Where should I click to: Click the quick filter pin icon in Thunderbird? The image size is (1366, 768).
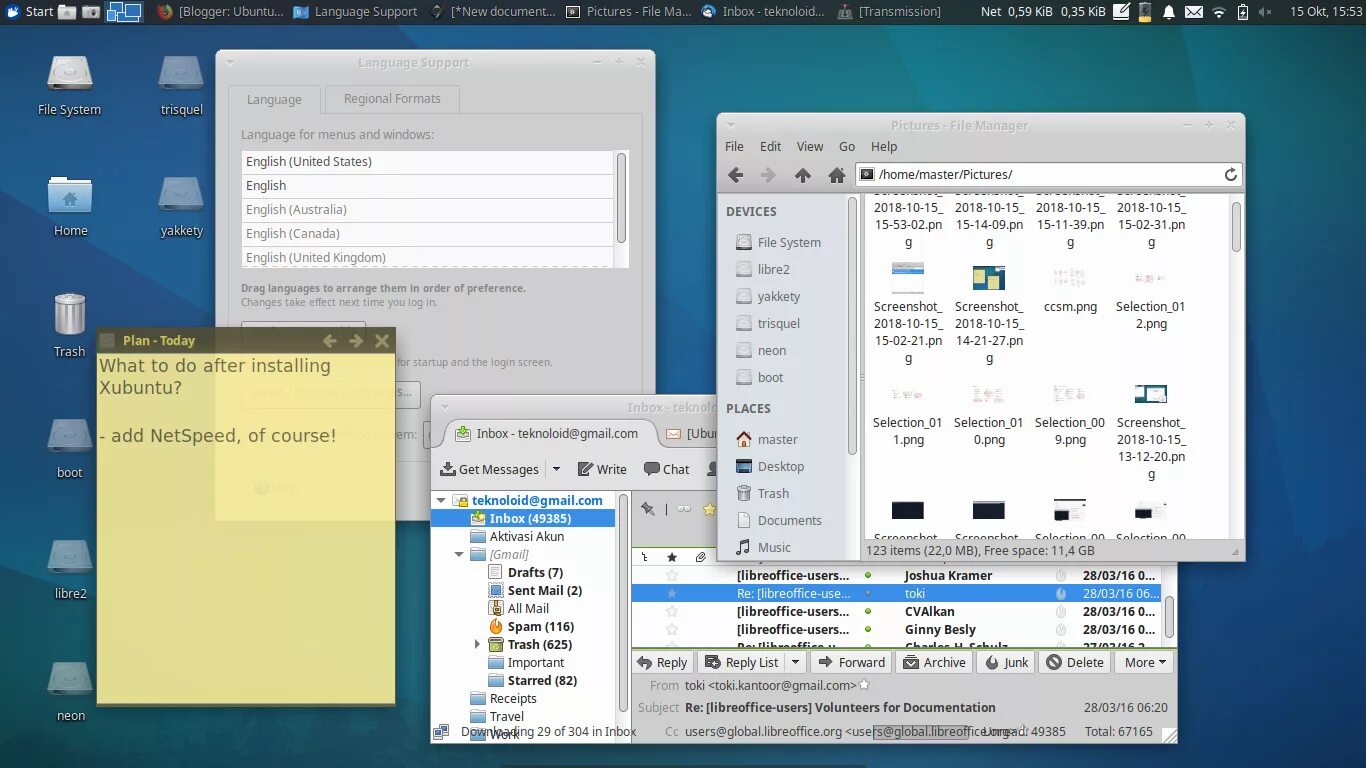(648, 509)
